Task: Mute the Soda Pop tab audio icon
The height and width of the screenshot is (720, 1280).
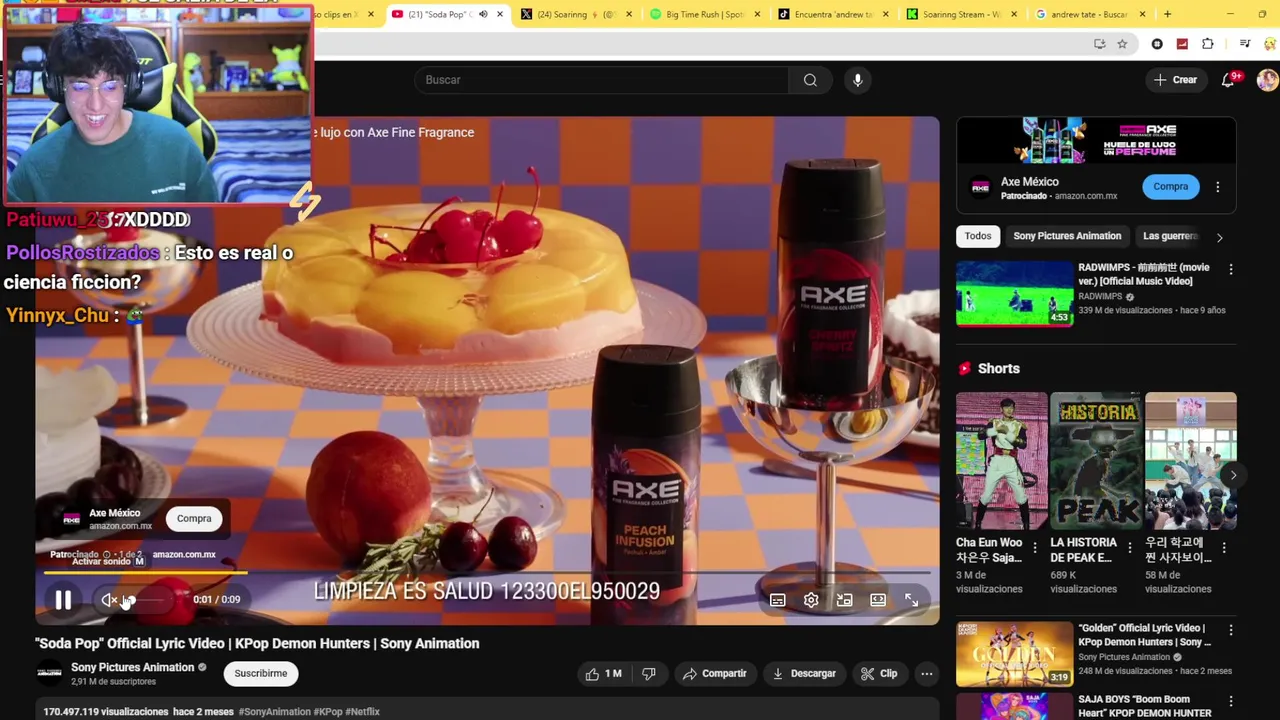Action: coord(483,15)
